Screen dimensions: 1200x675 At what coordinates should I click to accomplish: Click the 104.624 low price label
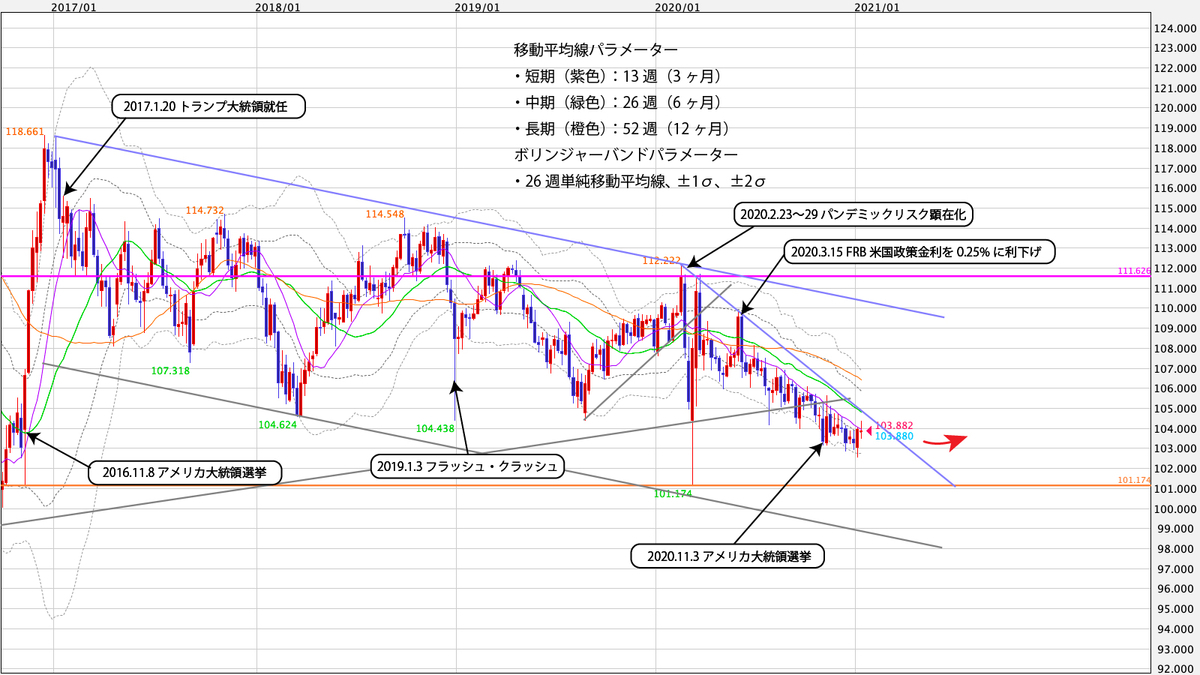(x=279, y=424)
